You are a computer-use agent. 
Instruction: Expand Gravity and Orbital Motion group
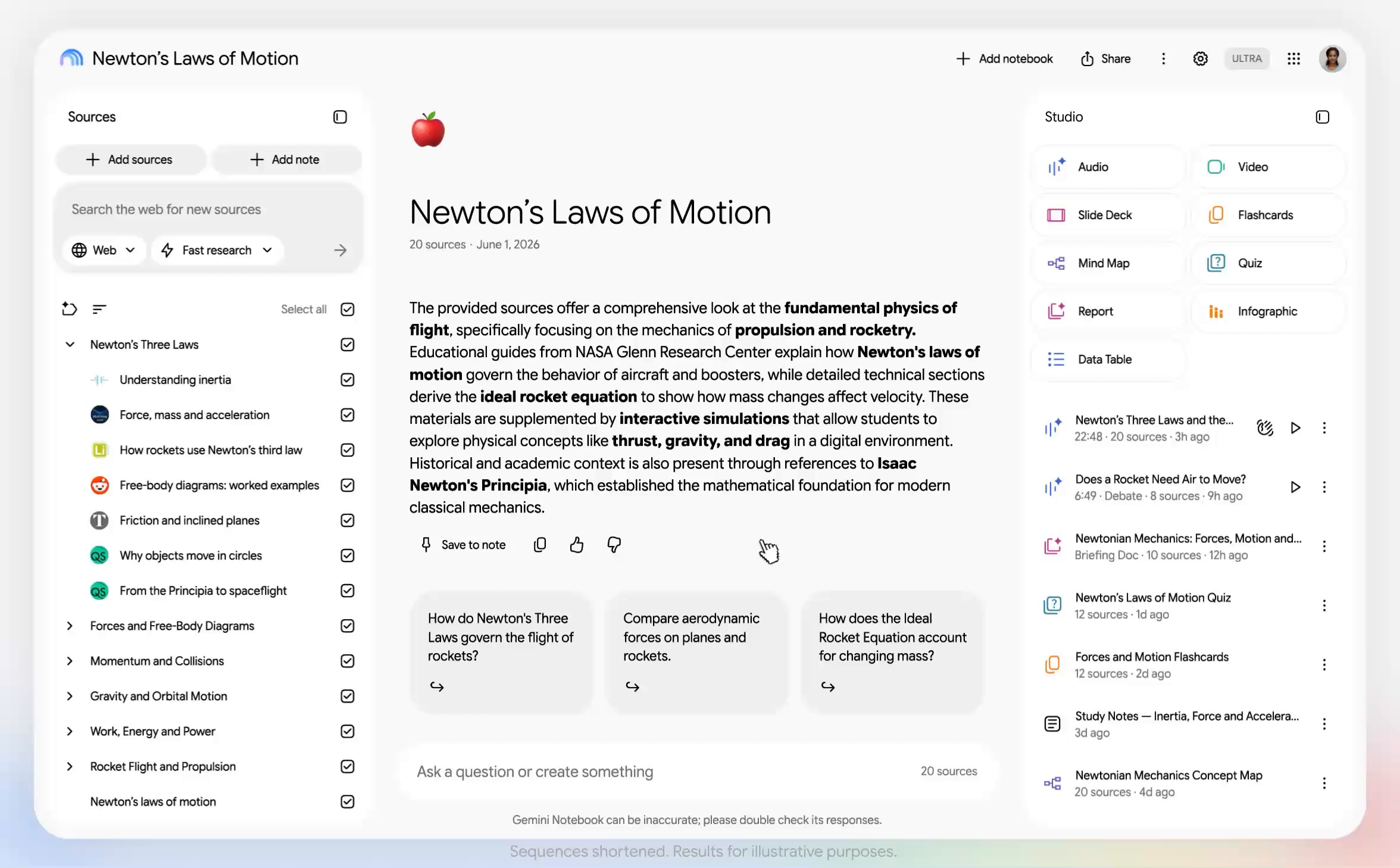click(x=70, y=696)
